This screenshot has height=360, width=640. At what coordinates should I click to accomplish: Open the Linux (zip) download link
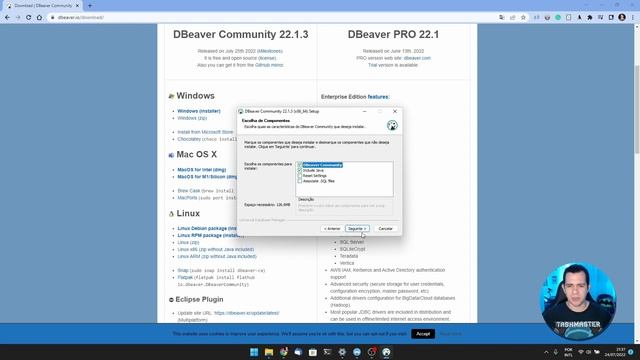[x=188, y=242]
